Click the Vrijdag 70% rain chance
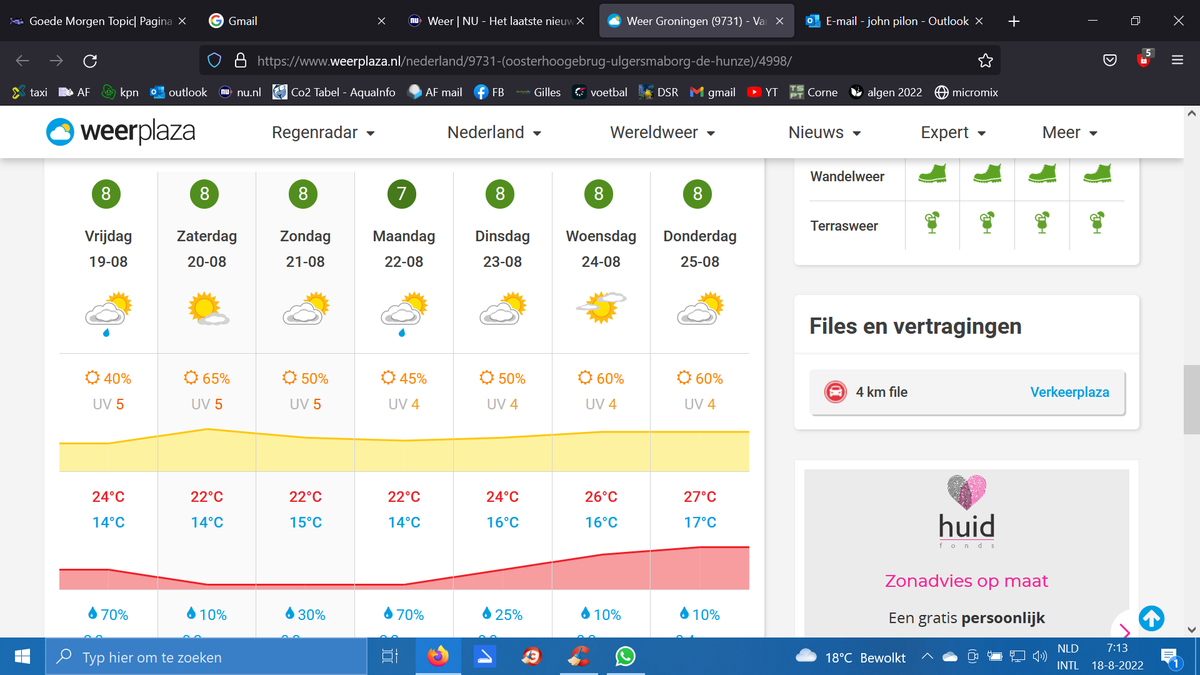Viewport: 1200px width, 675px height. [x=108, y=615]
